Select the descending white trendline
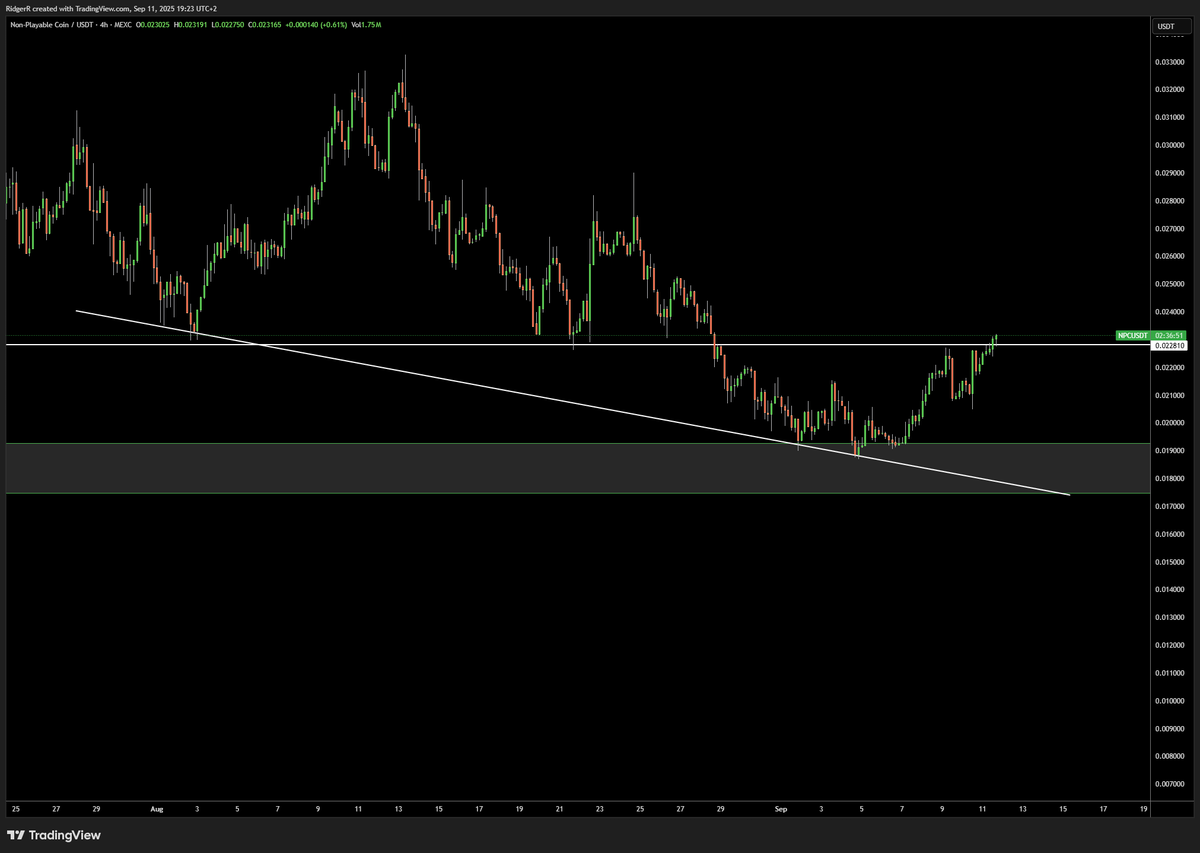Screen dimensions: 1200x853 click(x=573, y=402)
